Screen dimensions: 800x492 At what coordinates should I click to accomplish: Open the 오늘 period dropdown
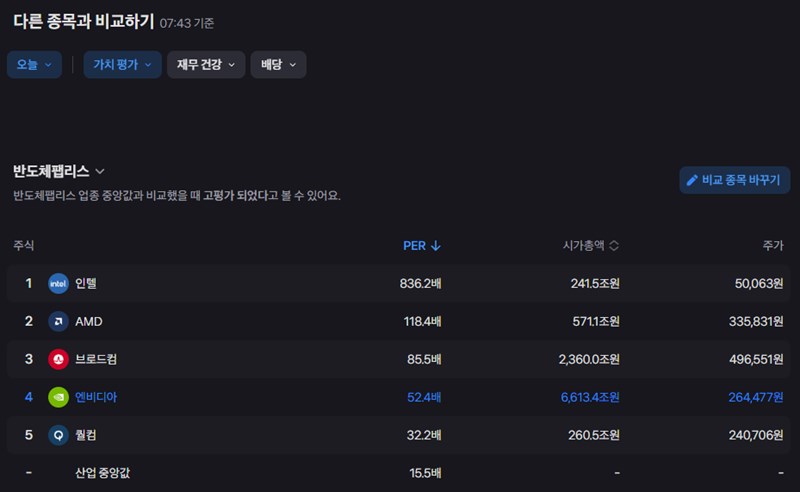34,65
